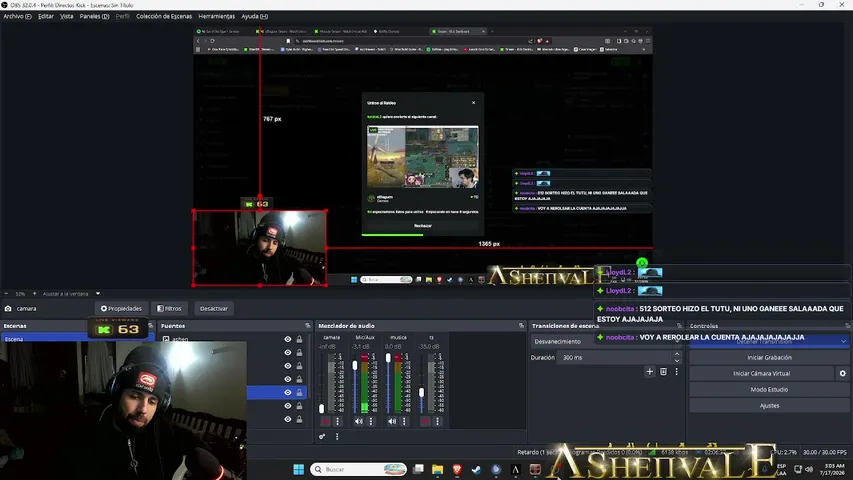Click Iniciar Grabación
853x480 pixels.
769,358
